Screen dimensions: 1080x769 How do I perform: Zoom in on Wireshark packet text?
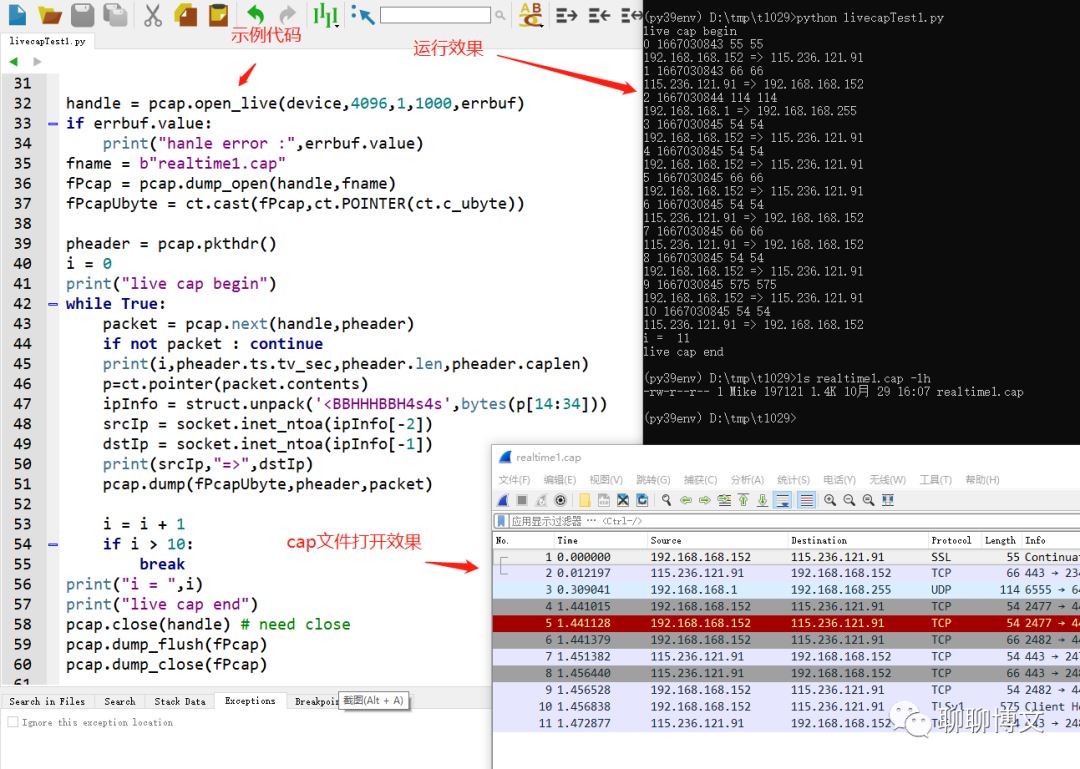(830, 500)
